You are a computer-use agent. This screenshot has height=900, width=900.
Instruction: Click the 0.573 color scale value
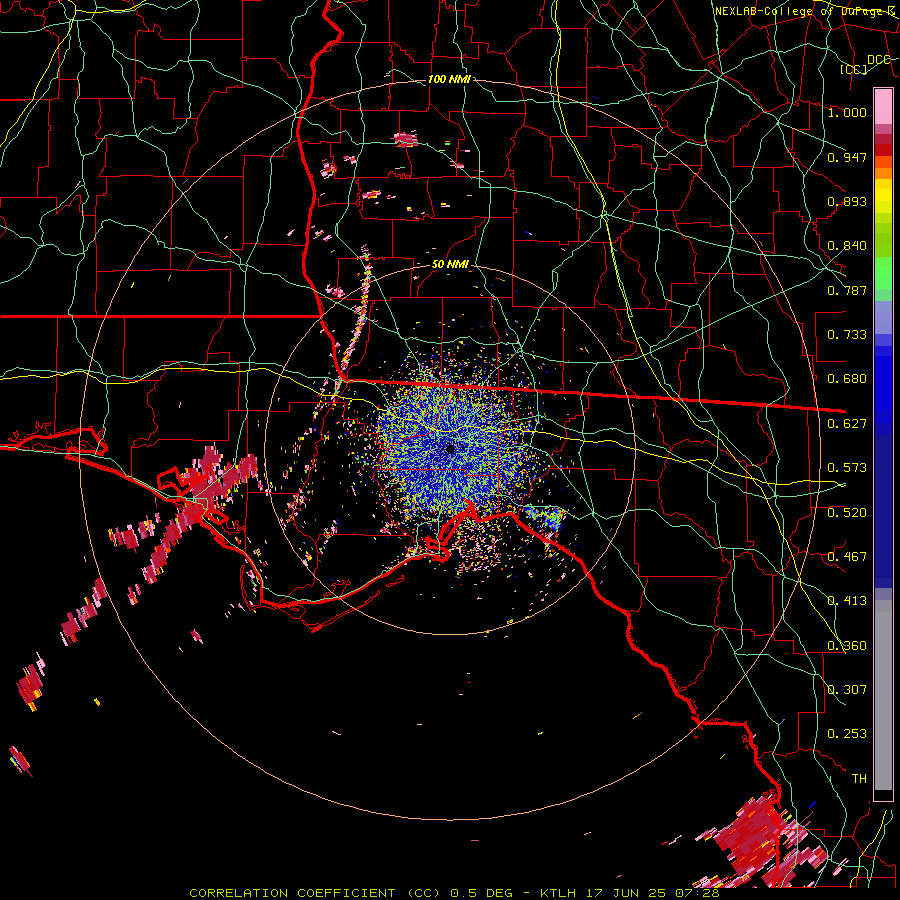tap(847, 468)
